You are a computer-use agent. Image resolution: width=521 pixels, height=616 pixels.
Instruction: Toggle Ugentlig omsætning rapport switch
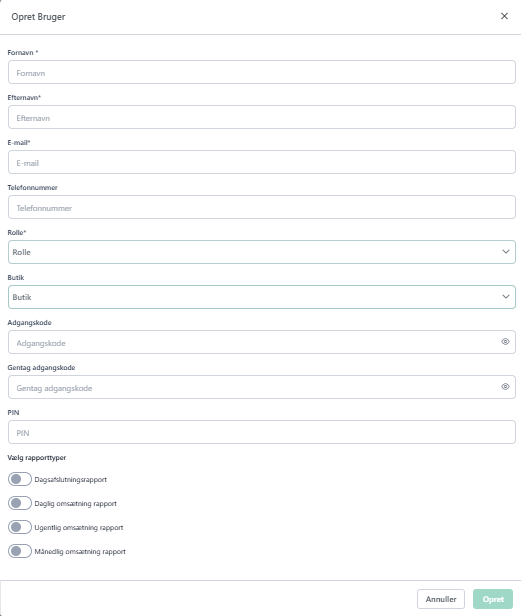pyautogui.click(x=20, y=527)
